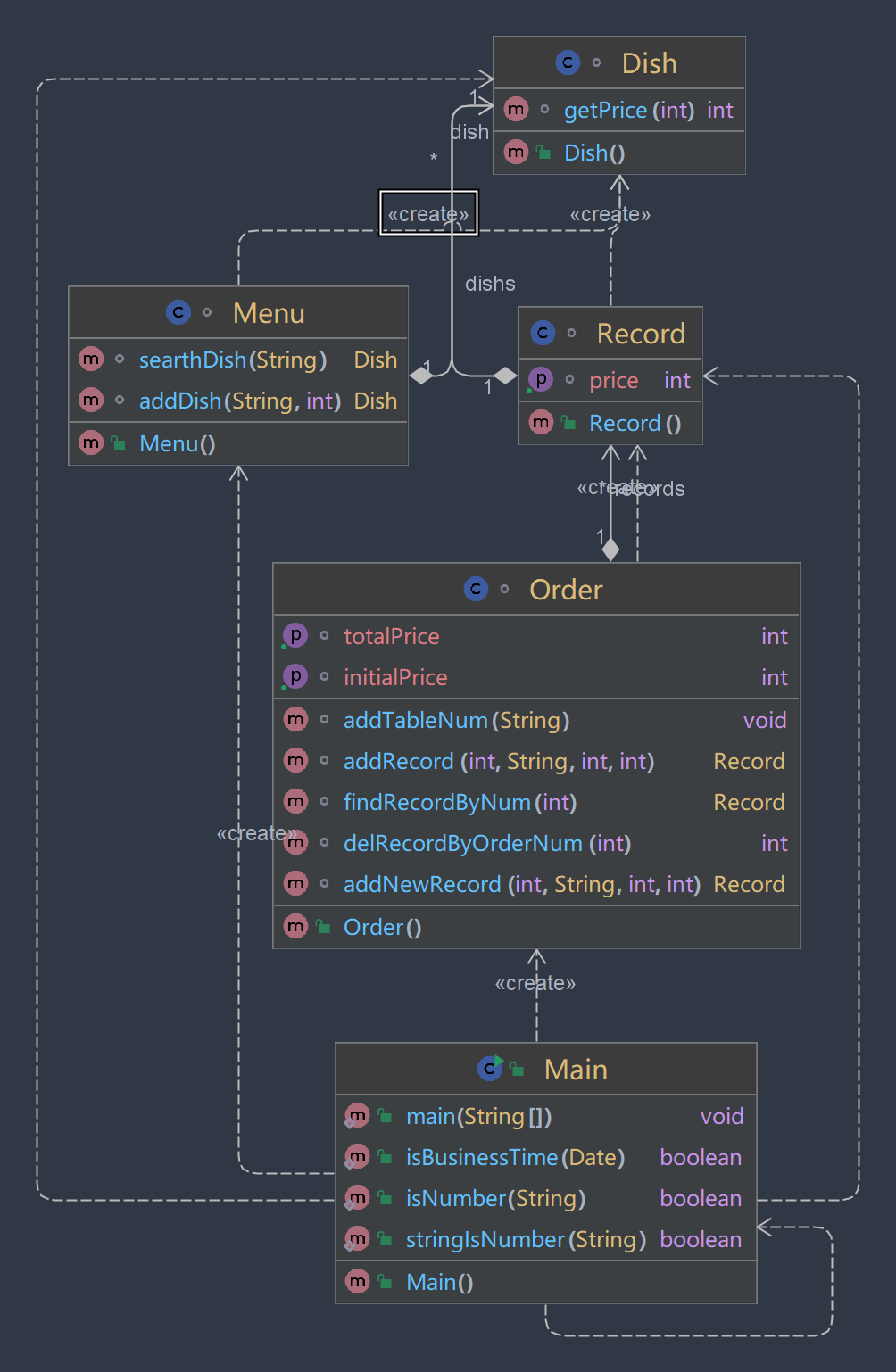Click the method icon beside addDish

point(91,400)
